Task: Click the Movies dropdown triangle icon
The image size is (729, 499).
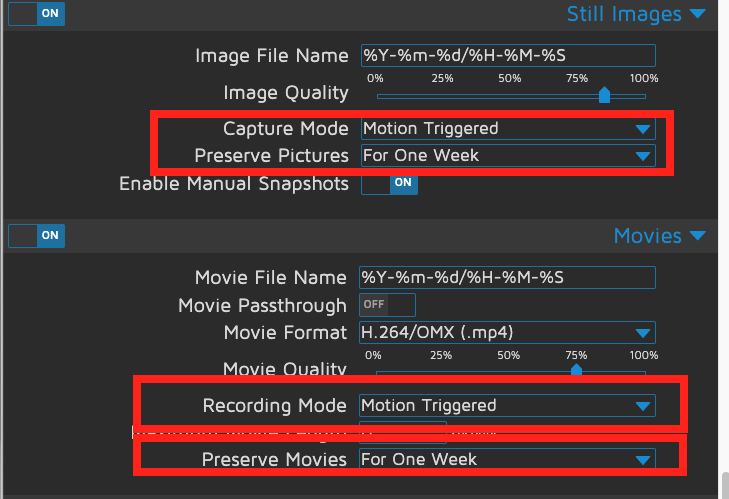Action: pos(698,236)
